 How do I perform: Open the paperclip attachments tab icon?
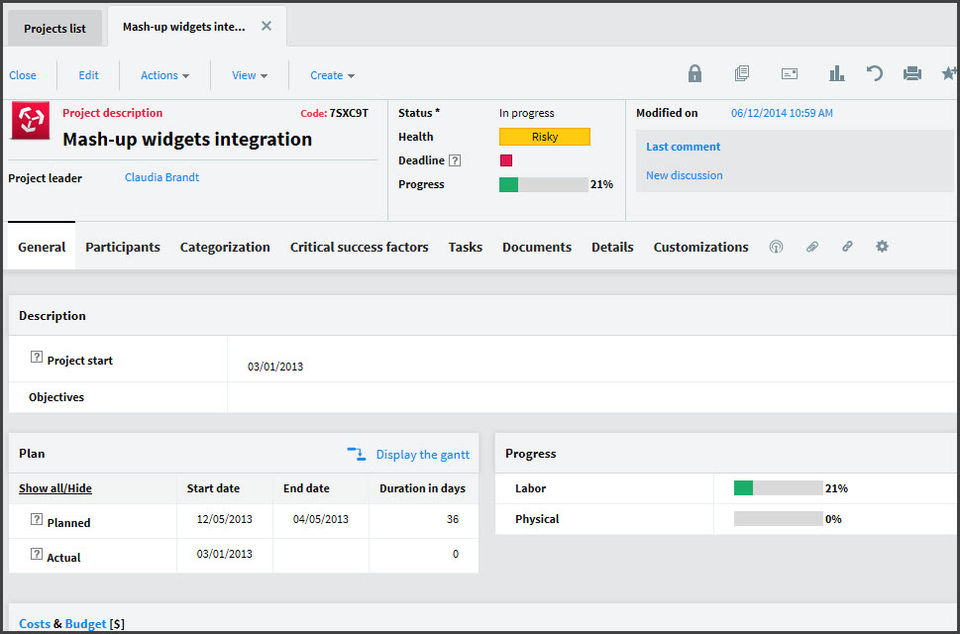tap(812, 247)
